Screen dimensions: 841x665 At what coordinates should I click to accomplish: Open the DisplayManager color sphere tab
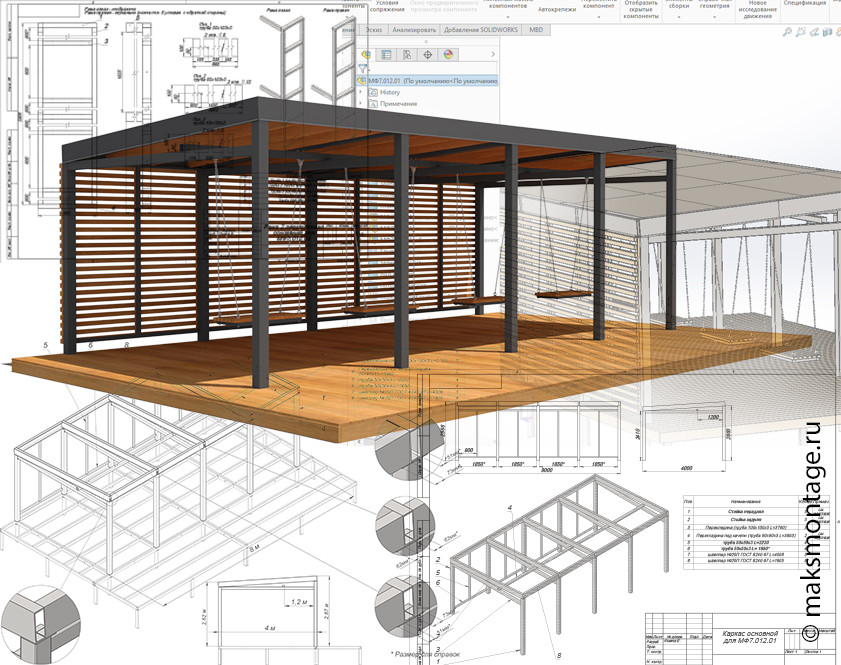pos(448,54)
